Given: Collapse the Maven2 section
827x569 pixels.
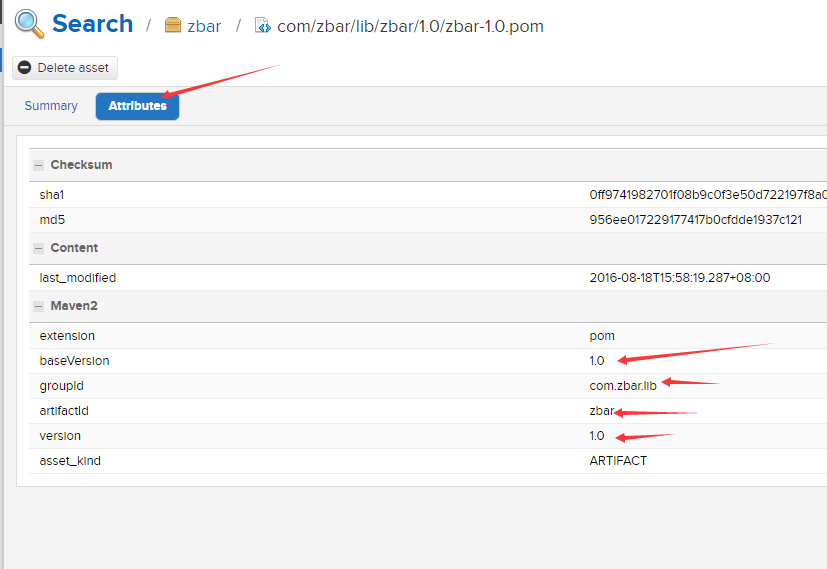Looking at the screenshot, I should pyautogui.click(x=38, y=306).
